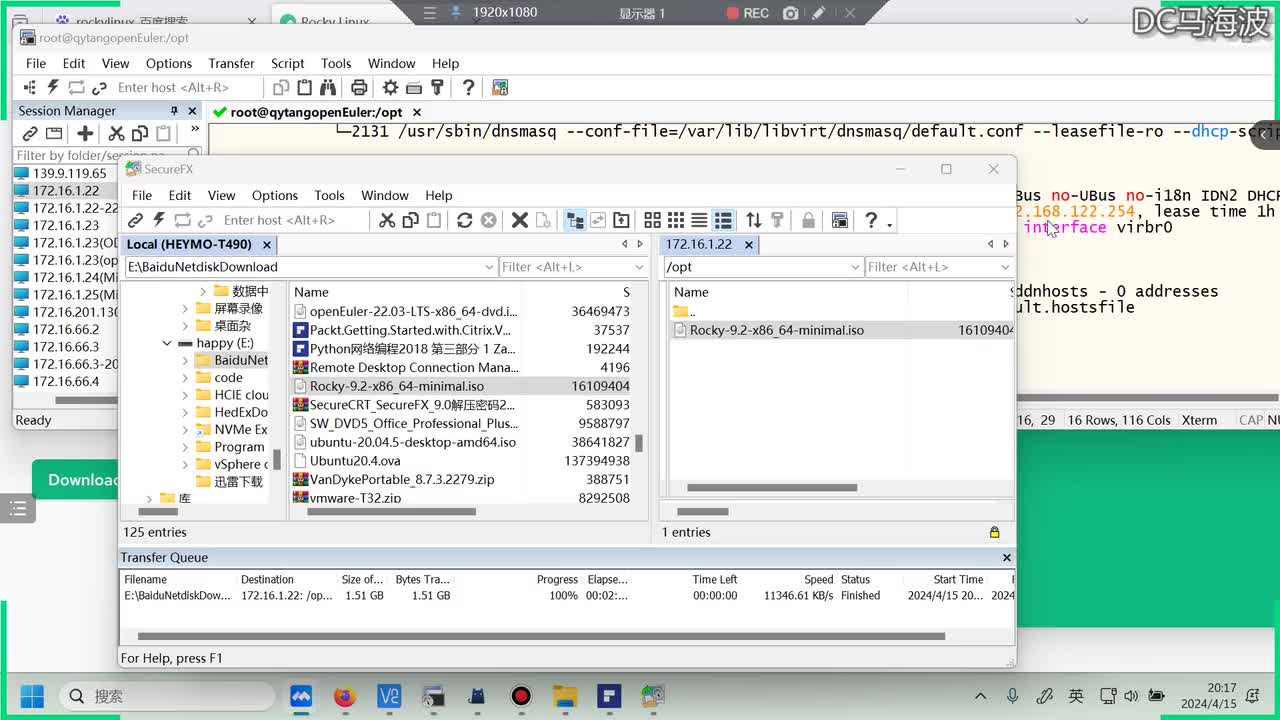Viewport: 1280px width, 720px height.
Task: Switch to small icons view in SecureFX
Action: [x=676, y=220]
